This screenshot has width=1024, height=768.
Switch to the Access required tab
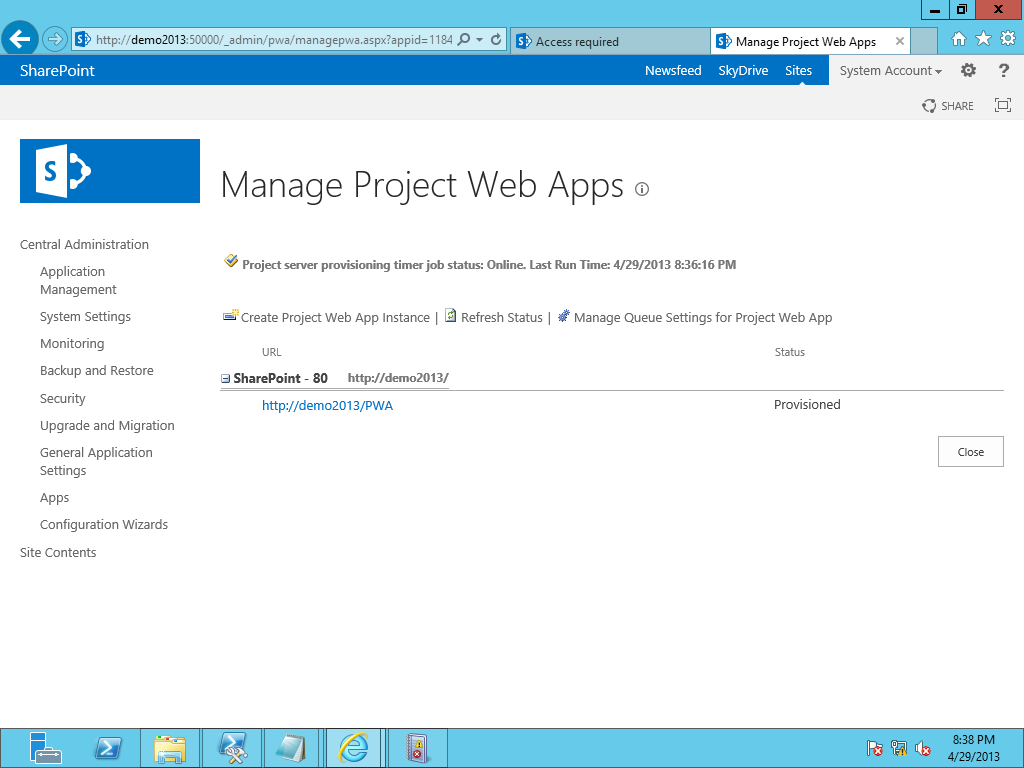coord(610,42)
